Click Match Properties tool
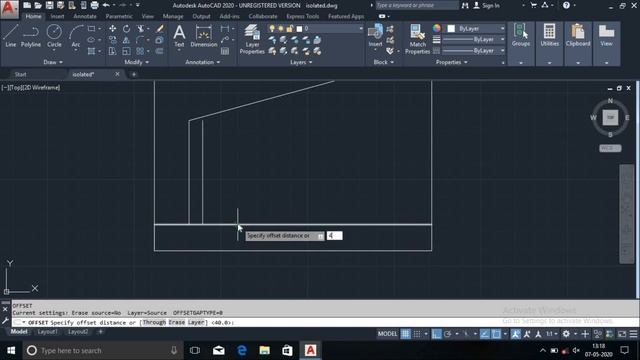This screenshot has width=640, height=360. coord(418,39)
